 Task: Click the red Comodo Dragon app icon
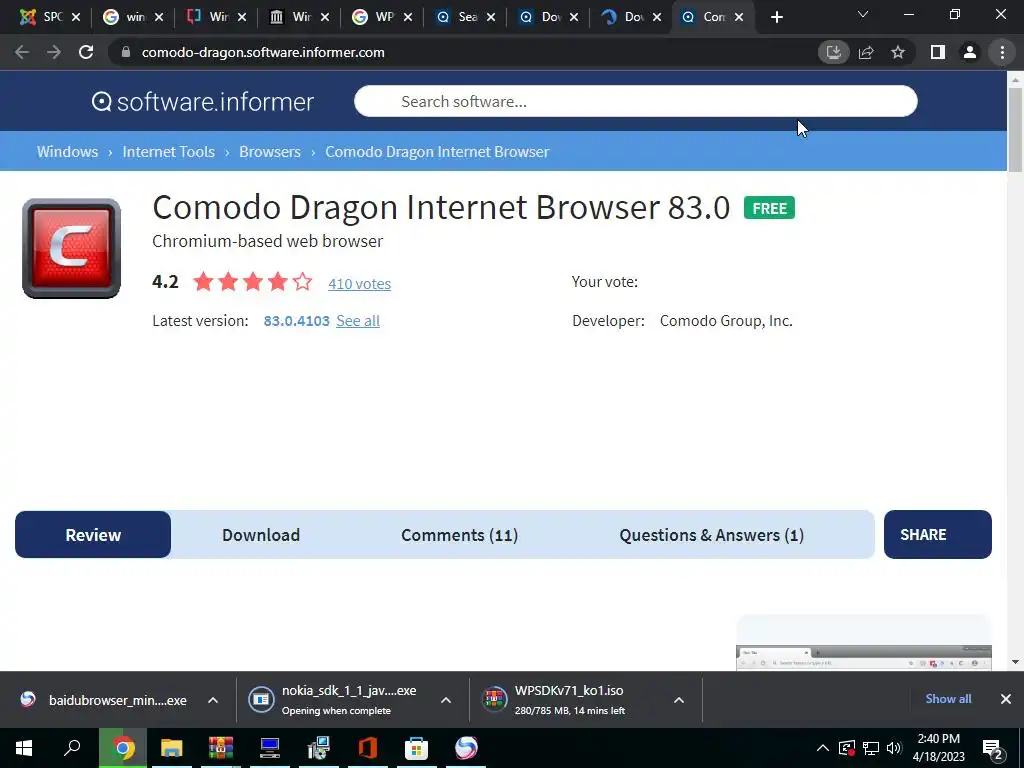point(71,248)
